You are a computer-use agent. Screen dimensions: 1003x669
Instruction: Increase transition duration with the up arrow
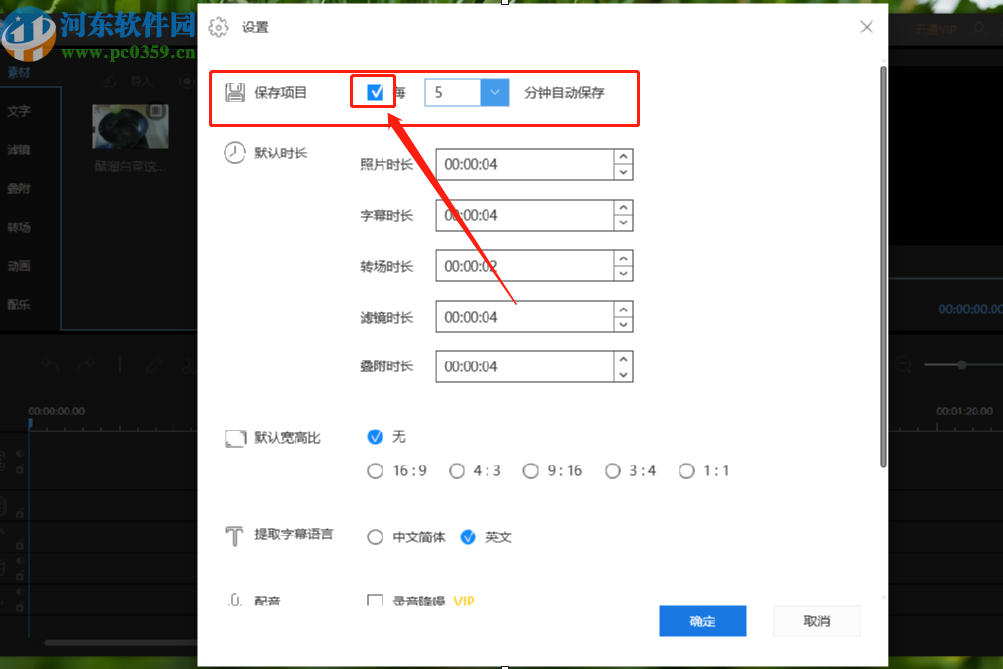[x=623, y=258]
